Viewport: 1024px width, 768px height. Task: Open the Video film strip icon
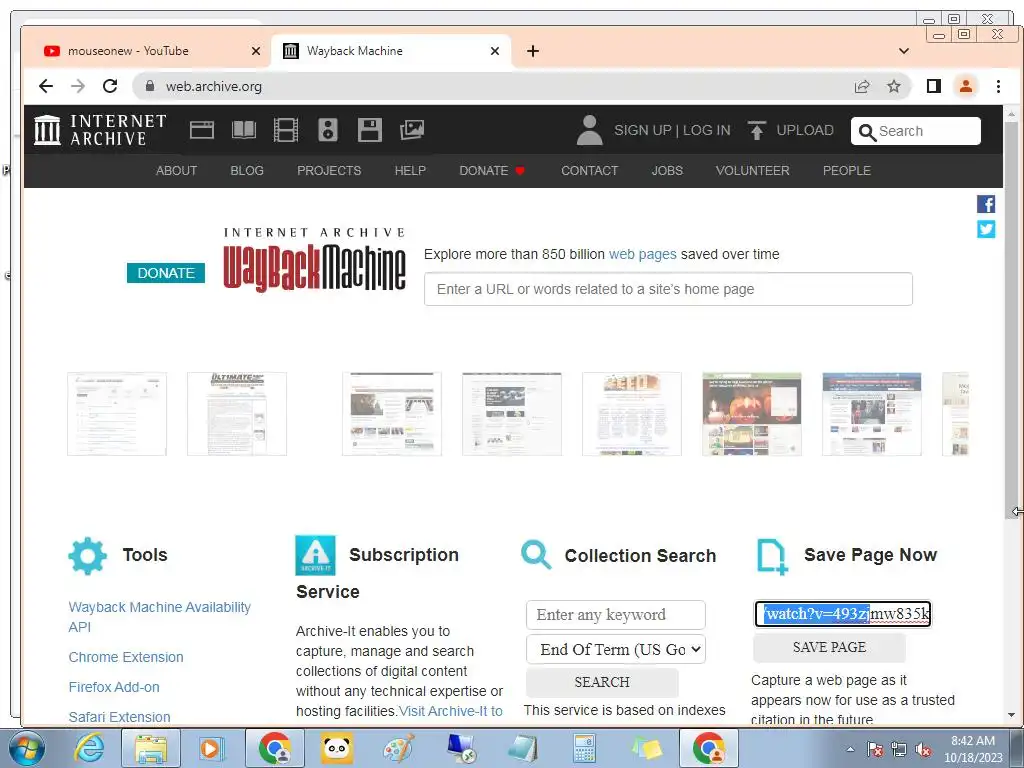pyautogui.click(x=285, y=130)
